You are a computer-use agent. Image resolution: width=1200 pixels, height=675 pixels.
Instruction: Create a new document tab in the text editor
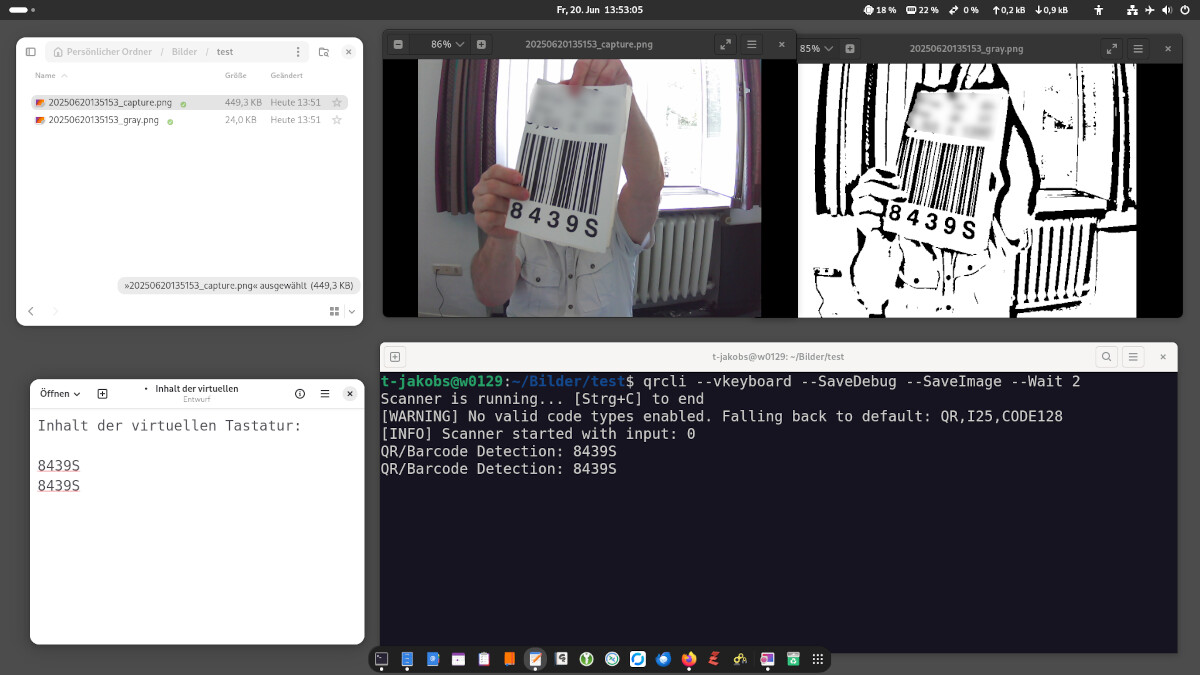(102, 394)
